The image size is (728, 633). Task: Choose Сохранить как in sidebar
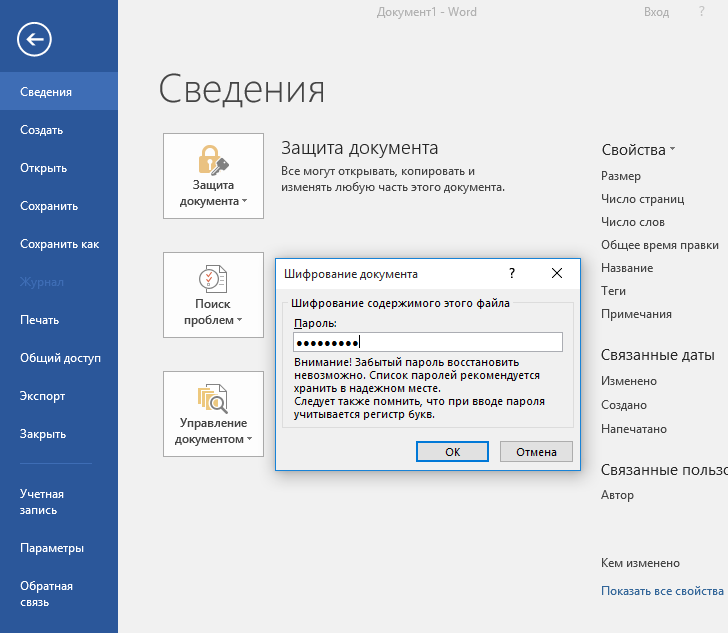coord(60,244)
